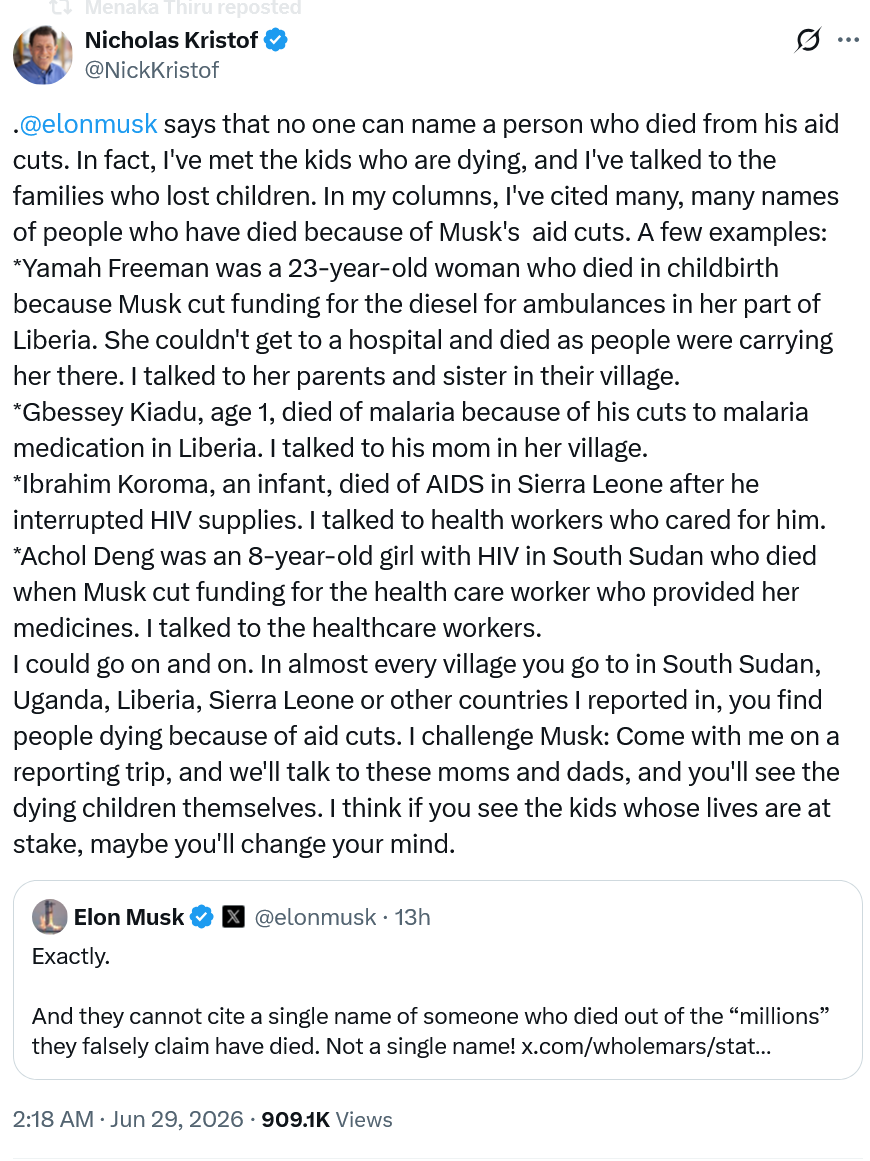Click the Nicholas Kristof display name
Screen dimensions: 870x1161
pos(171,40)
